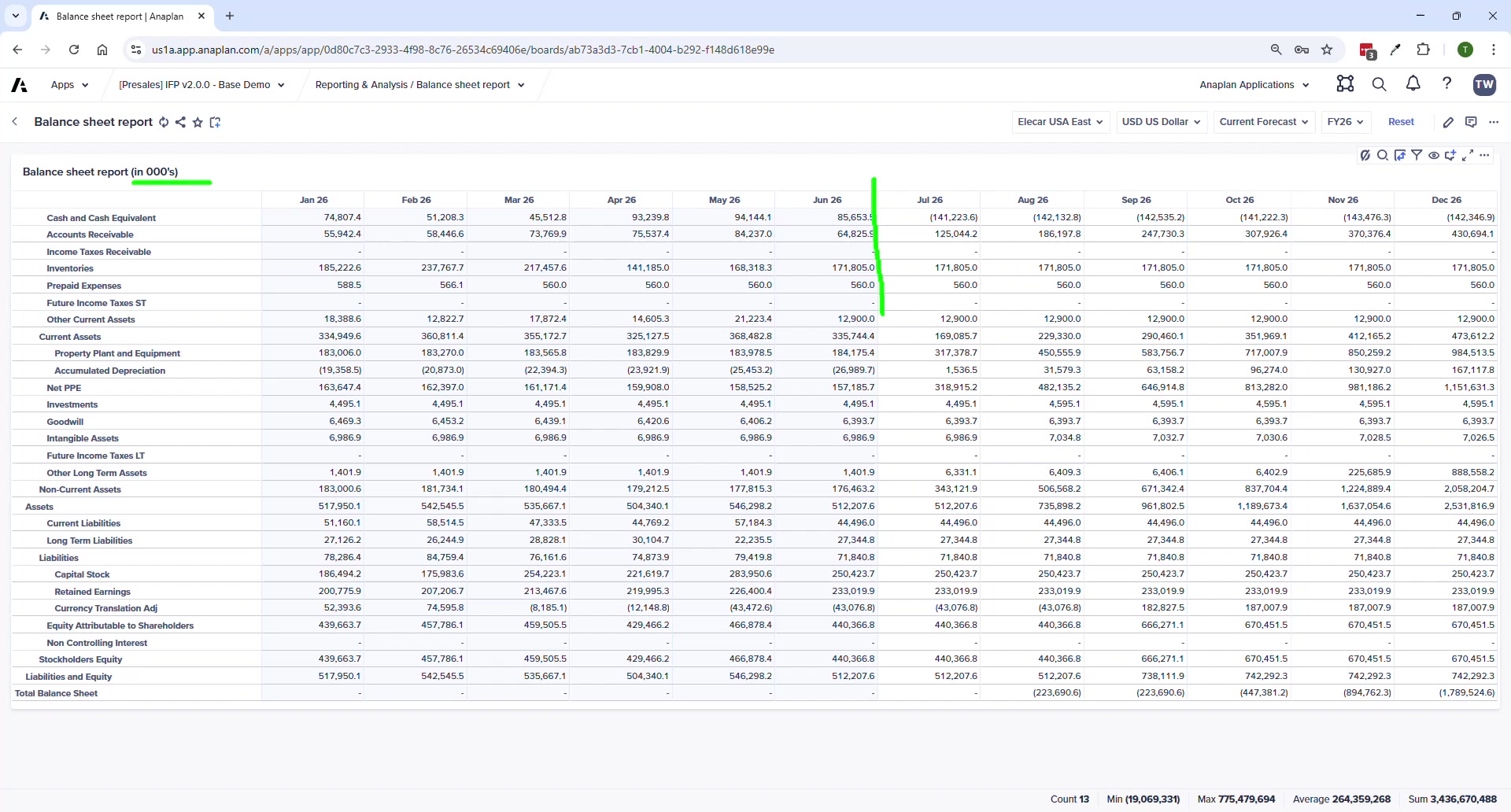The height and width of the screenshot is (812, 1511).
Task: Open the filter icon above the grid
Action: click(x=1417, y=155)
